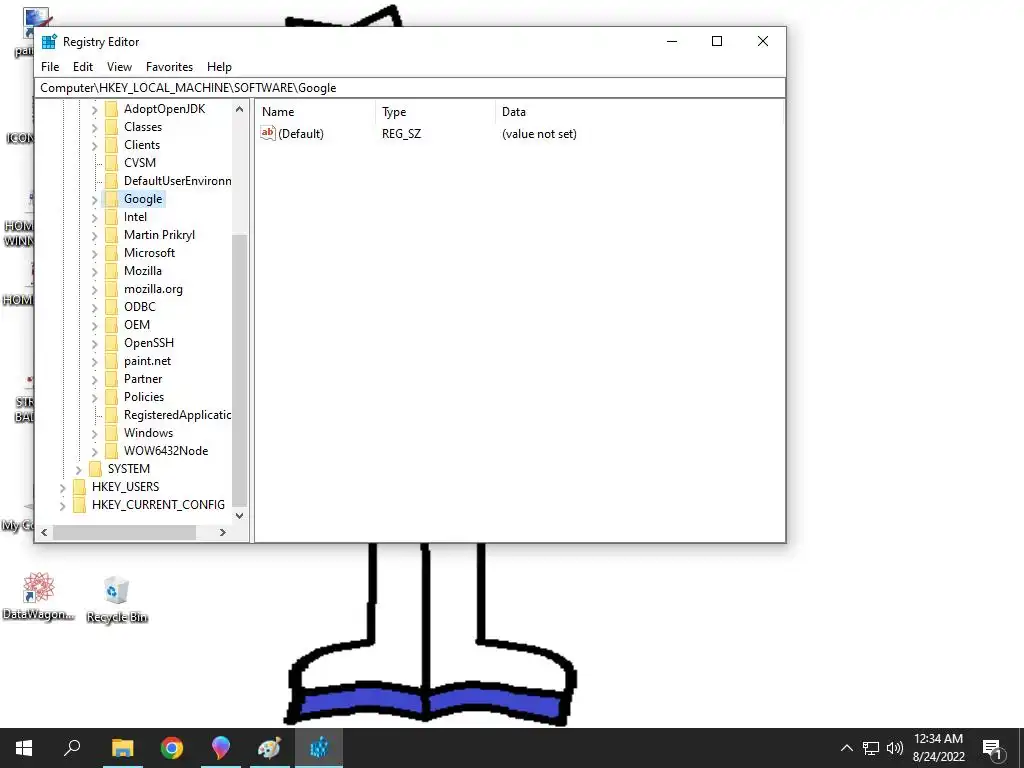Expand the Microsoft key
The image size is (1024, 768).
click(x=95, y=253)
